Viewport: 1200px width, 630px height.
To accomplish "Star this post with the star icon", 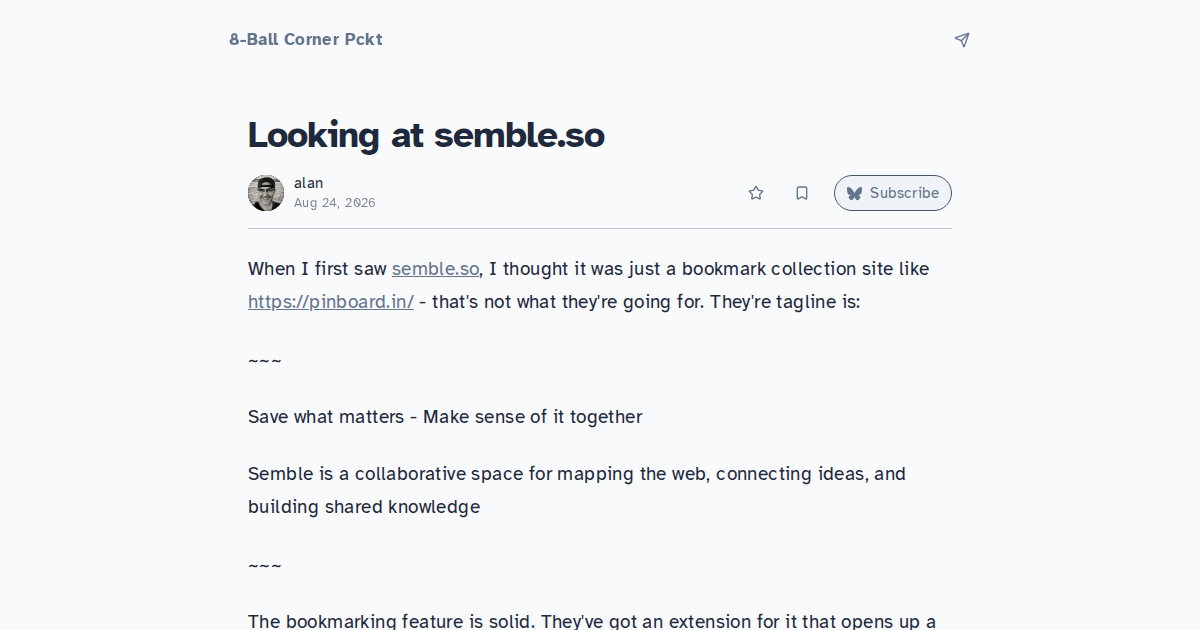I will [756, 193].
